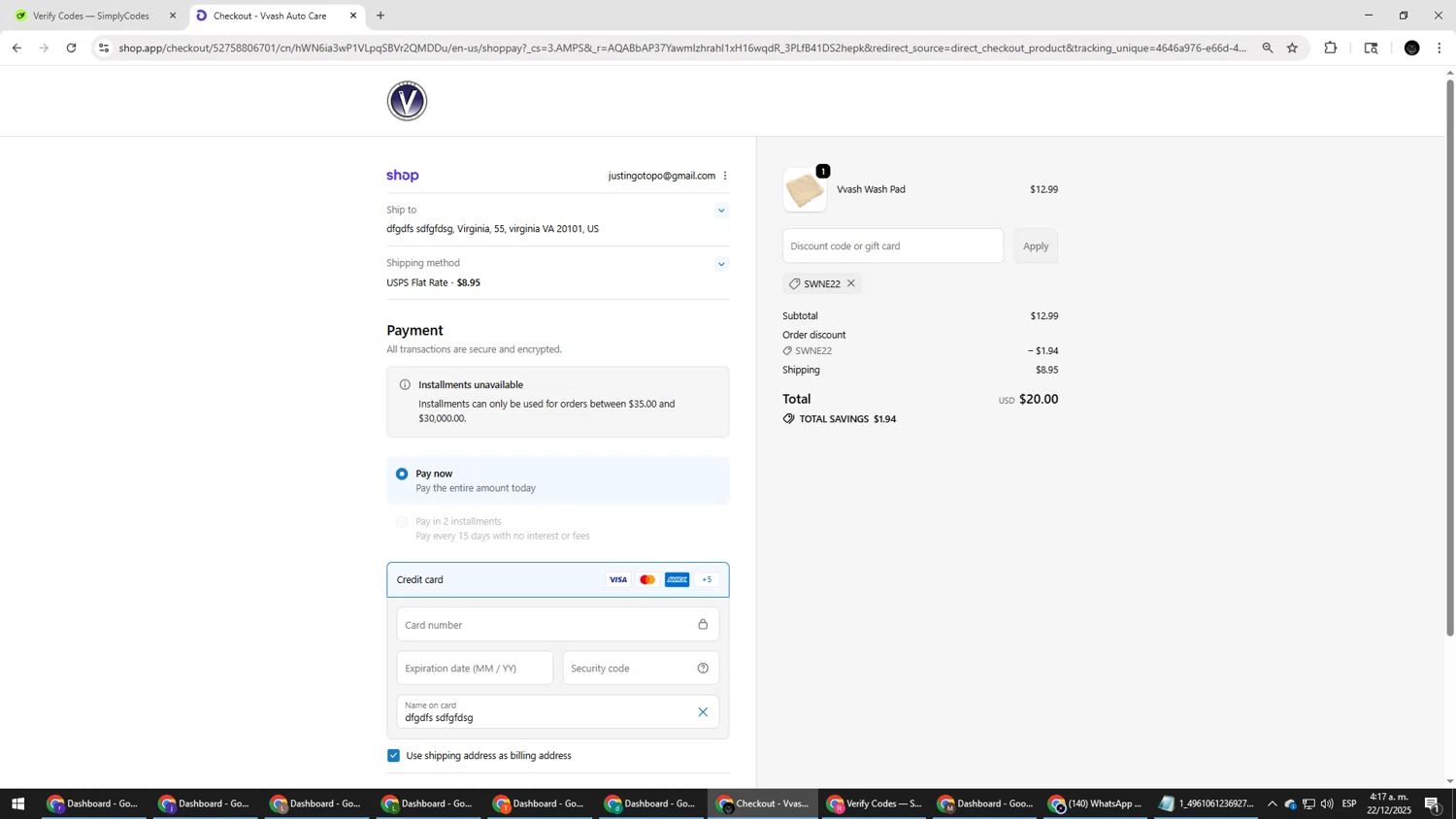Viewport: 1456px width, 819px height.
Task: Open the browser profile avatar
Action: [1412, 48]
